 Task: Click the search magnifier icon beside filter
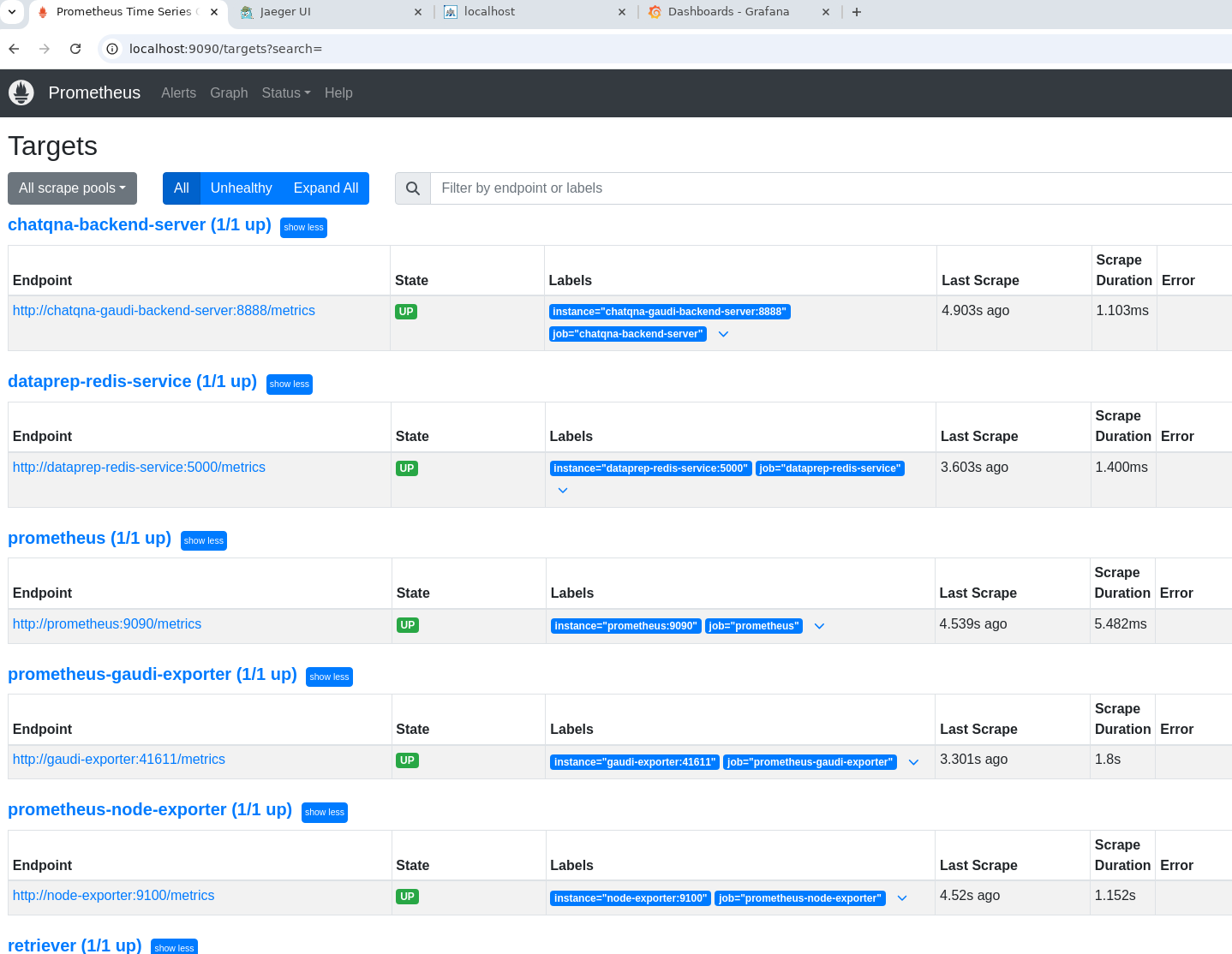point(413,188)
